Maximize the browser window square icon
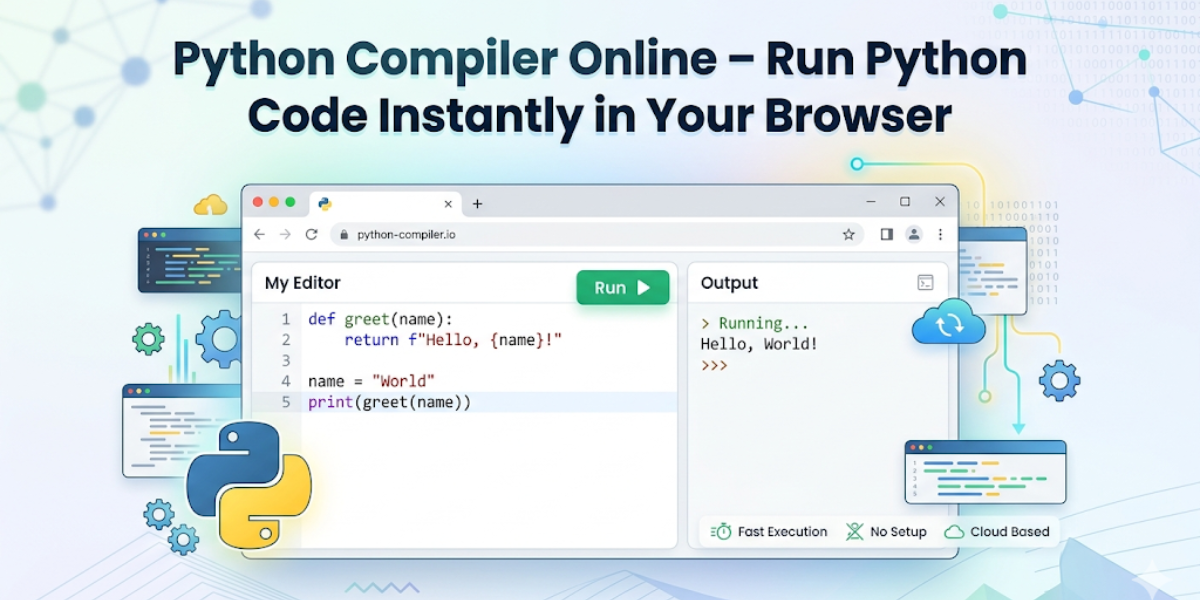Viewport: 1200px width, 600px height. pos(905,202)
